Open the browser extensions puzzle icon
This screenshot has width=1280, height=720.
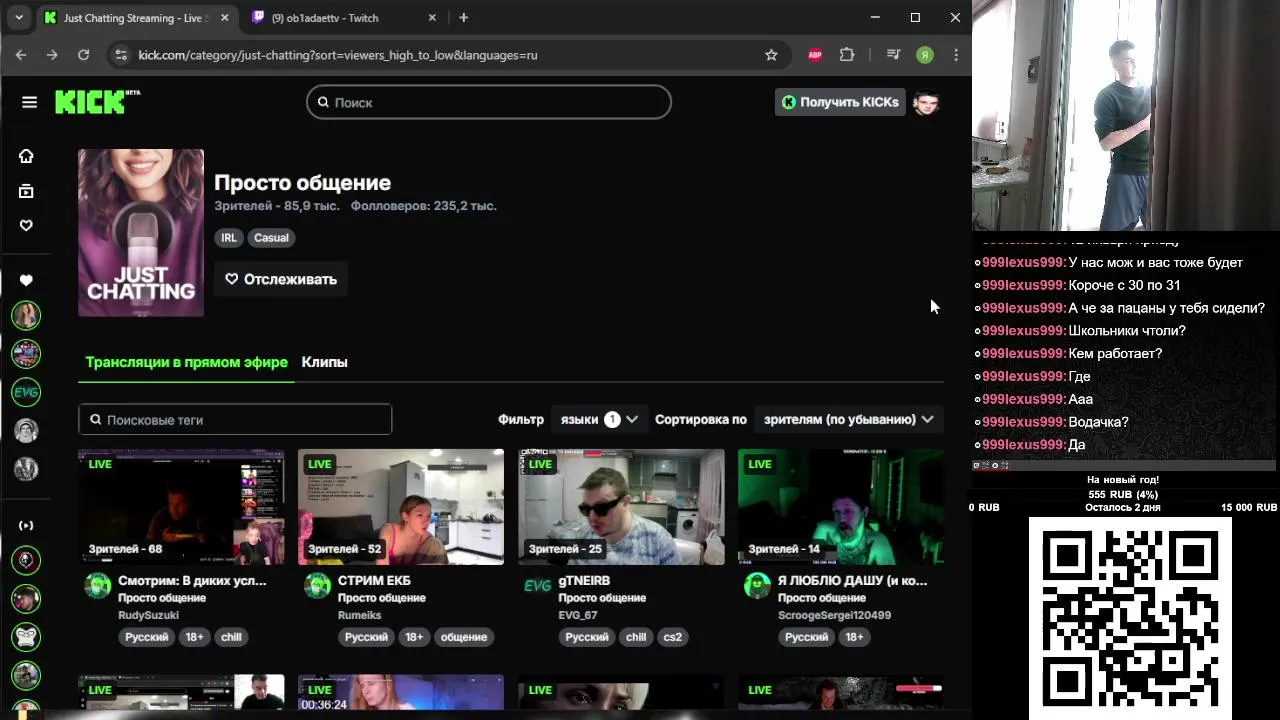(x=847, y=55)
